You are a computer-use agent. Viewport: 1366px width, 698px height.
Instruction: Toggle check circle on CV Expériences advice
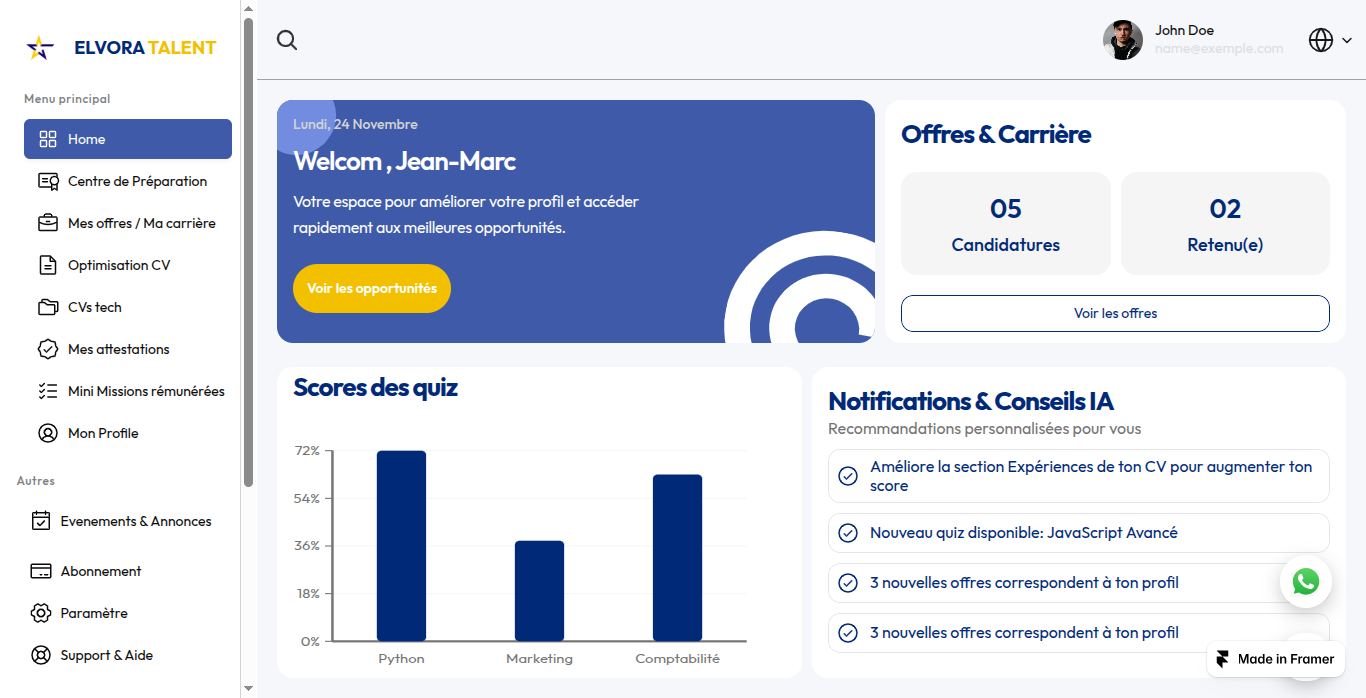[x=848, y=476]
